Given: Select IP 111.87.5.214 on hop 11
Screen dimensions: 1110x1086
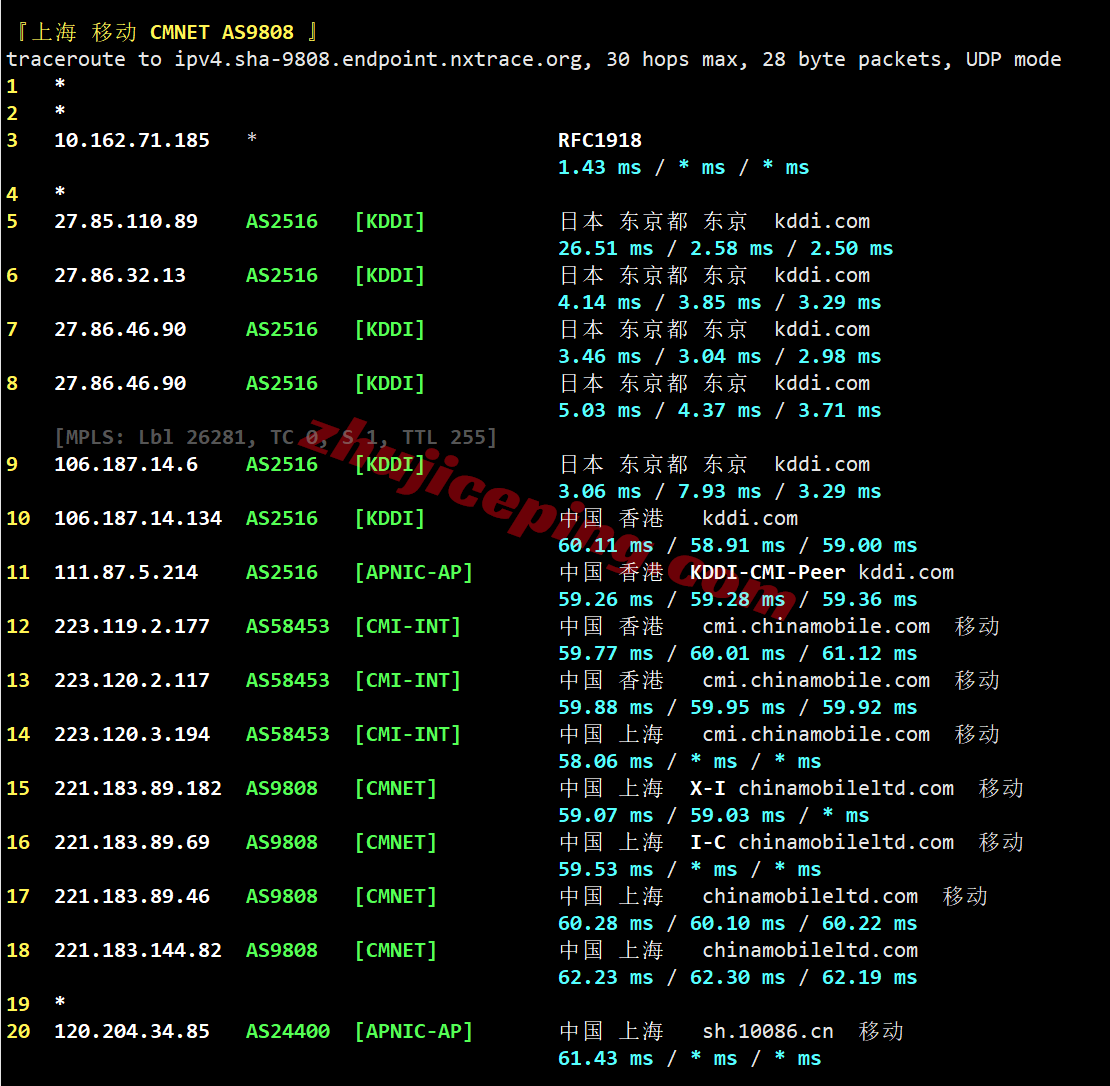Looking at the screenshot, I should click(x=126, y=572).
